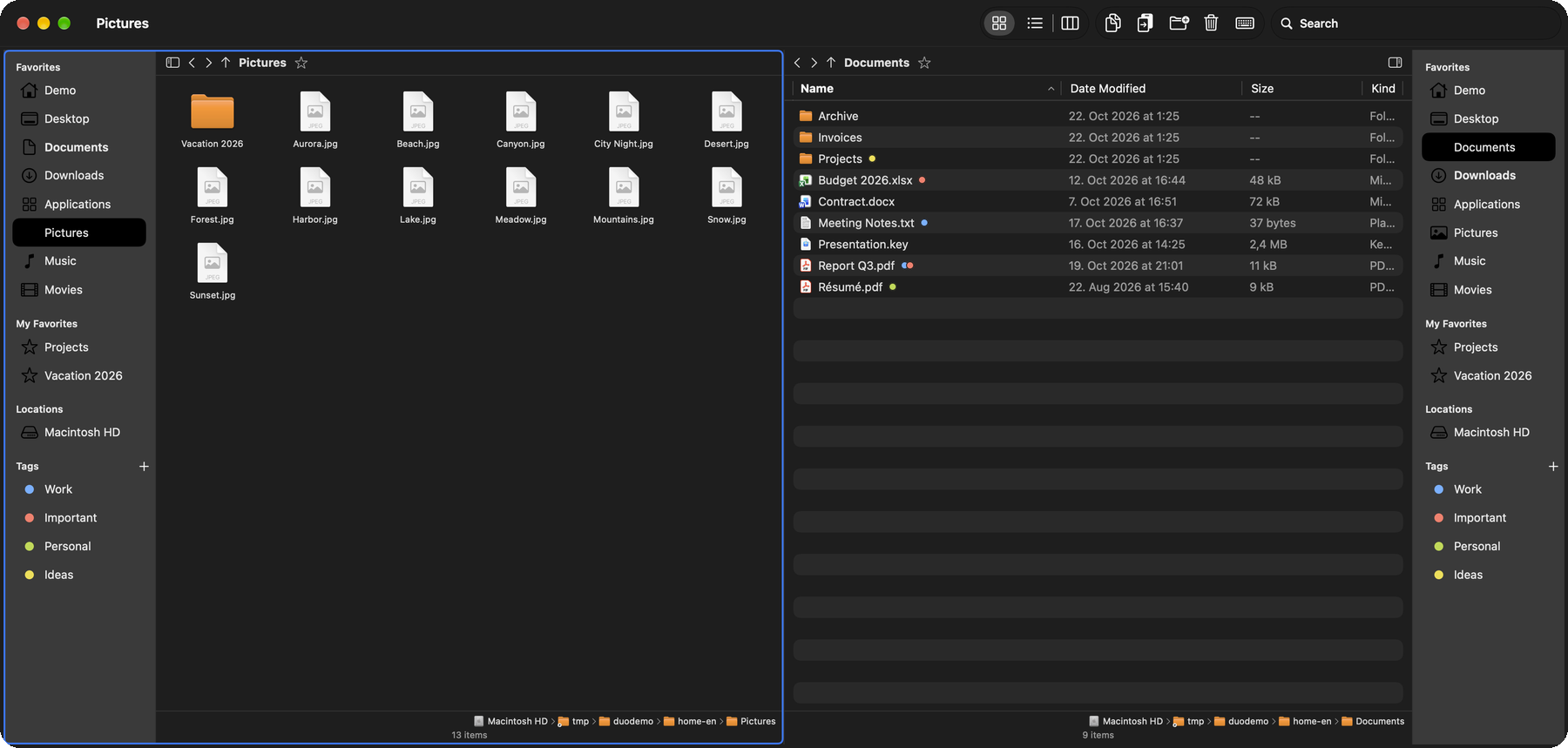
Task: Go back in the Pictures pane
Action: point(192,63)
